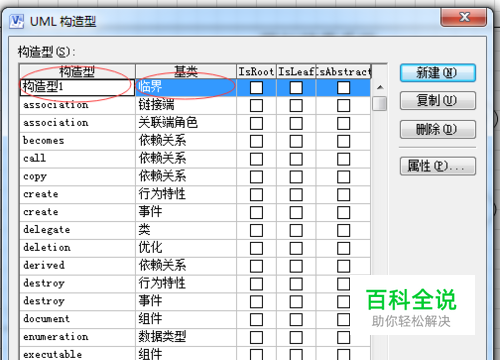
Task: Click the 删除(D) button
Action: click(x=438, y=129)
